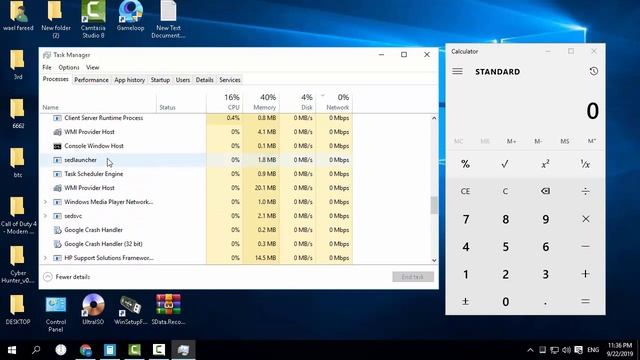Open the Gameloop desktop shortcut
Image resolution: width=640 pixels, height=360 pixels.
coord(131,16)
